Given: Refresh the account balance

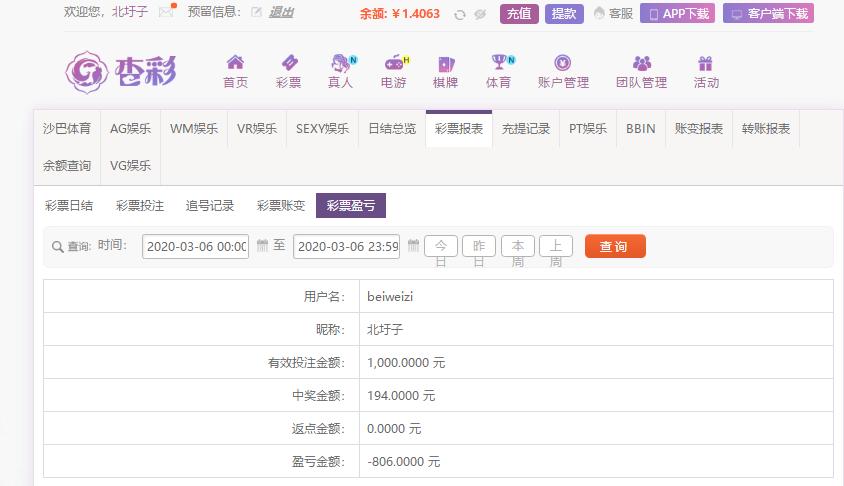Looking at the screenshot, I should 459,15.
